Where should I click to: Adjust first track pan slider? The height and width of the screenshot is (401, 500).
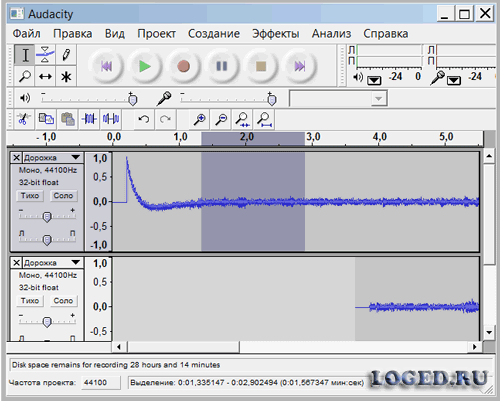tap(47, 239)
